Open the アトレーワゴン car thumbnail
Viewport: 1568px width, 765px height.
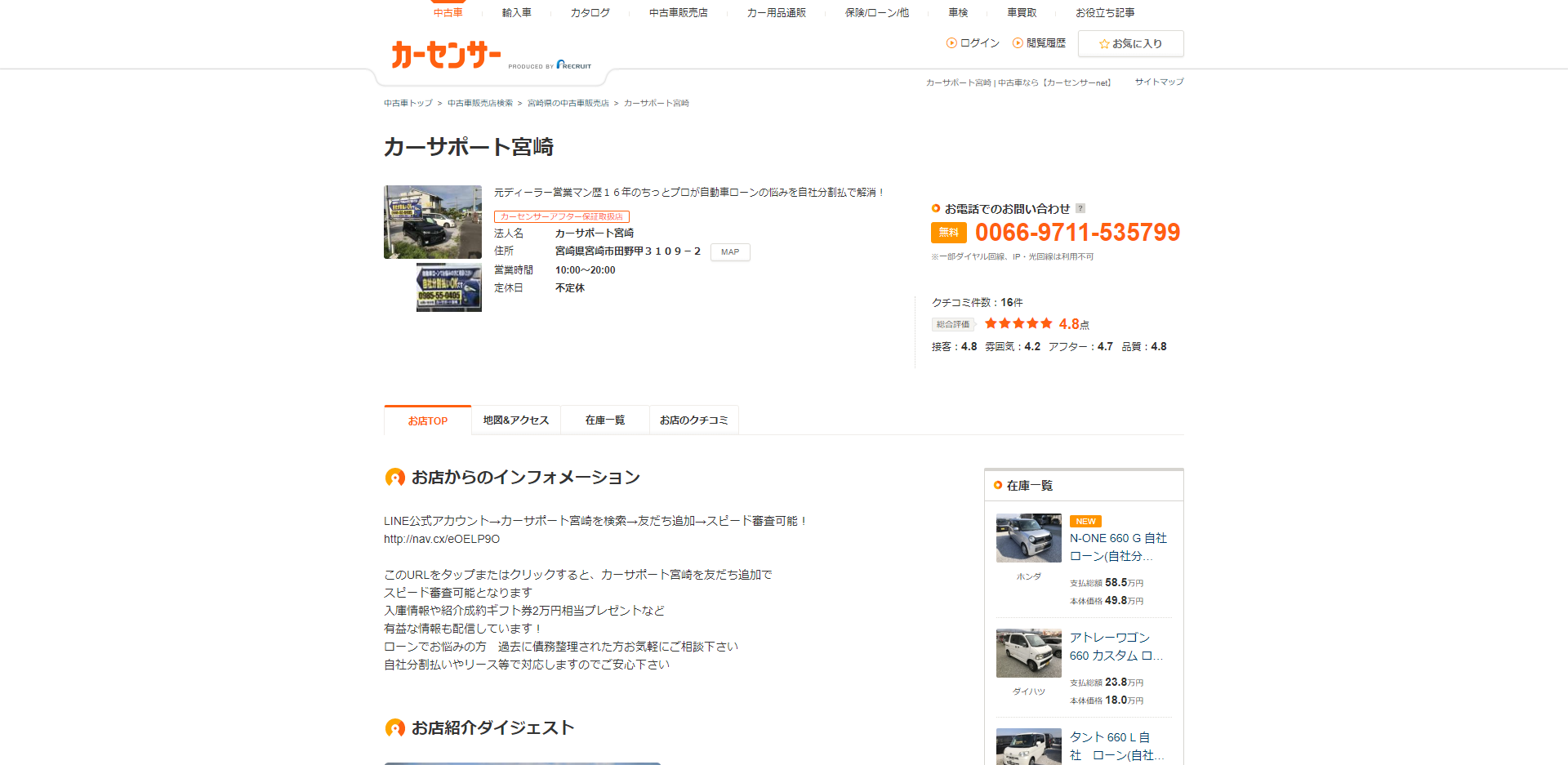[1029, 653]
